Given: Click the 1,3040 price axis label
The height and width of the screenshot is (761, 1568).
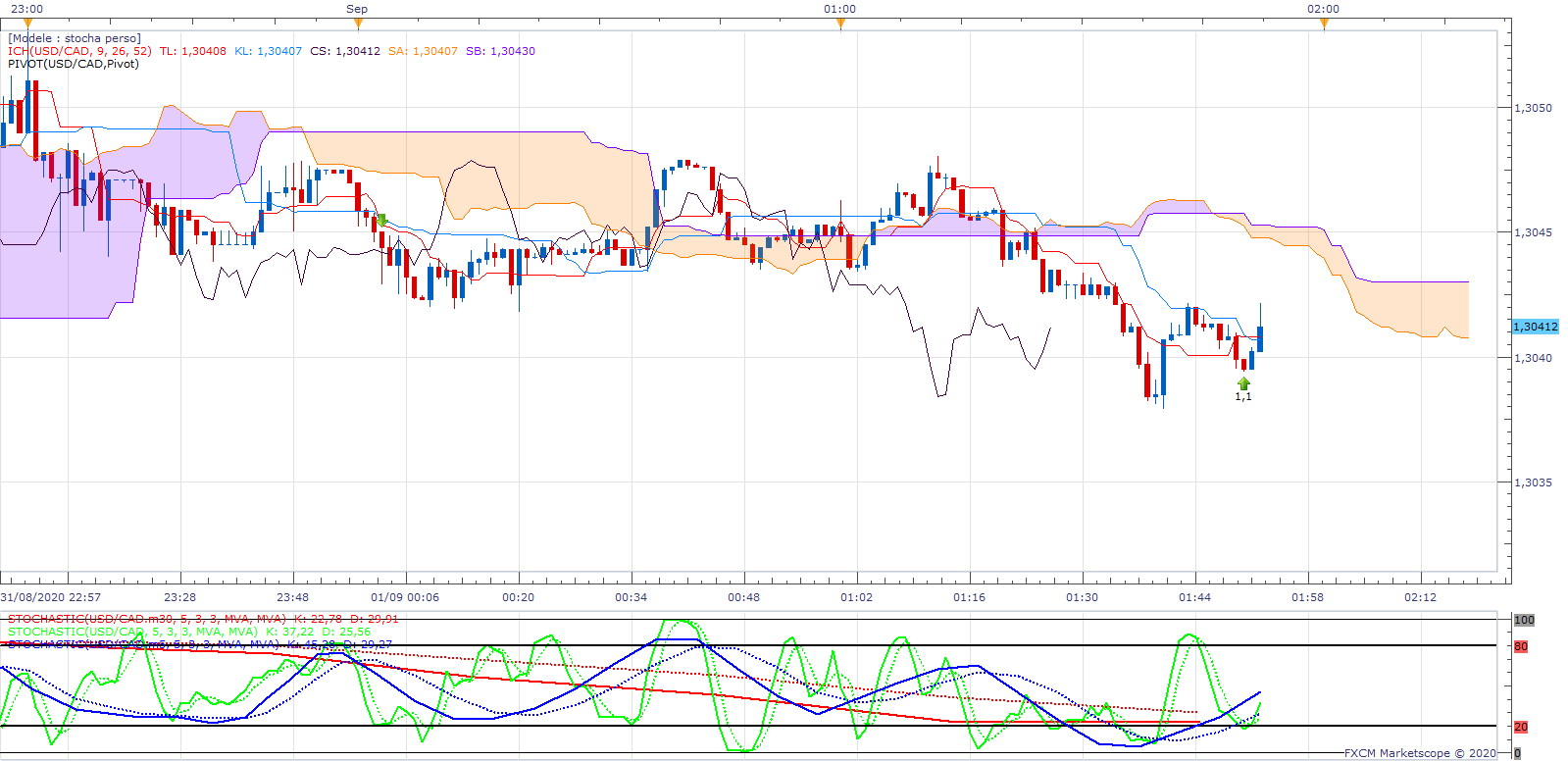Looking at the screenshot, I should (1534, 358).
